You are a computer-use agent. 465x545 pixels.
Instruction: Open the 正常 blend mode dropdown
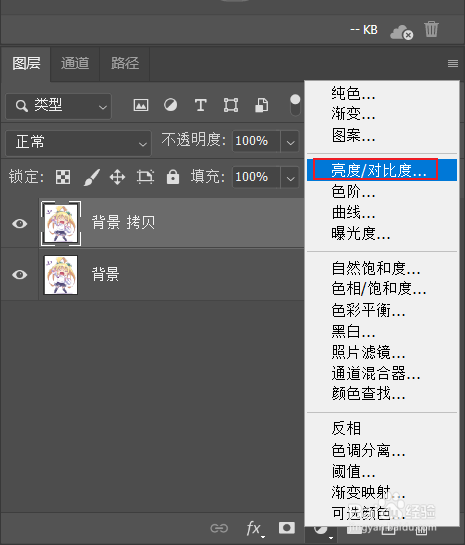pyautogui.click(x=79, y=143)
